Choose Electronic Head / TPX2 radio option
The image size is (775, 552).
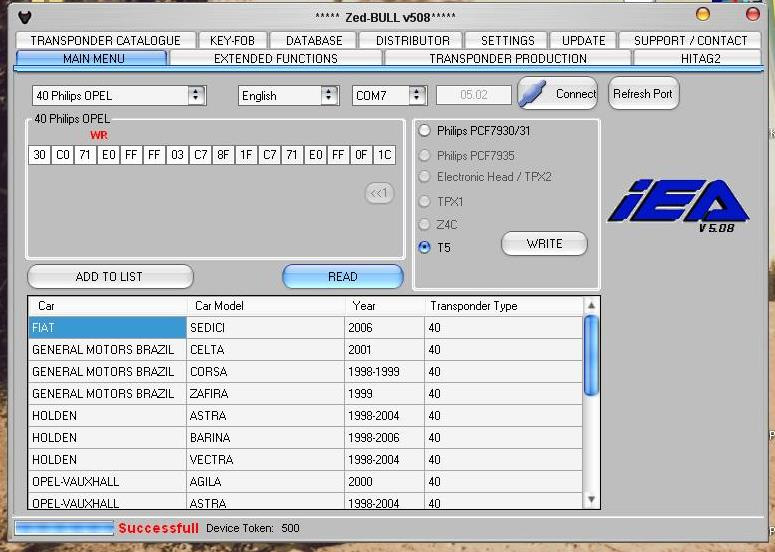click(425, 176)
